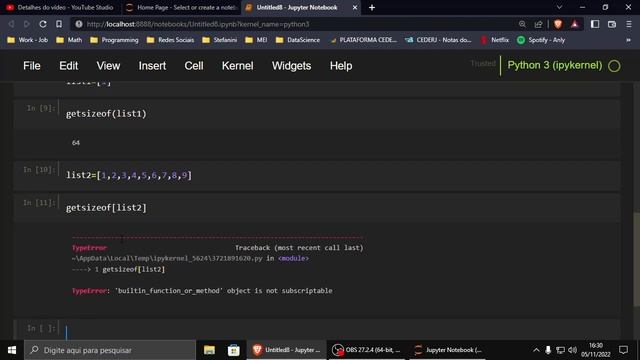Viewport: 640px width, 360px height.
Task: Open site info icon in address bar
Action: (79, 24)
